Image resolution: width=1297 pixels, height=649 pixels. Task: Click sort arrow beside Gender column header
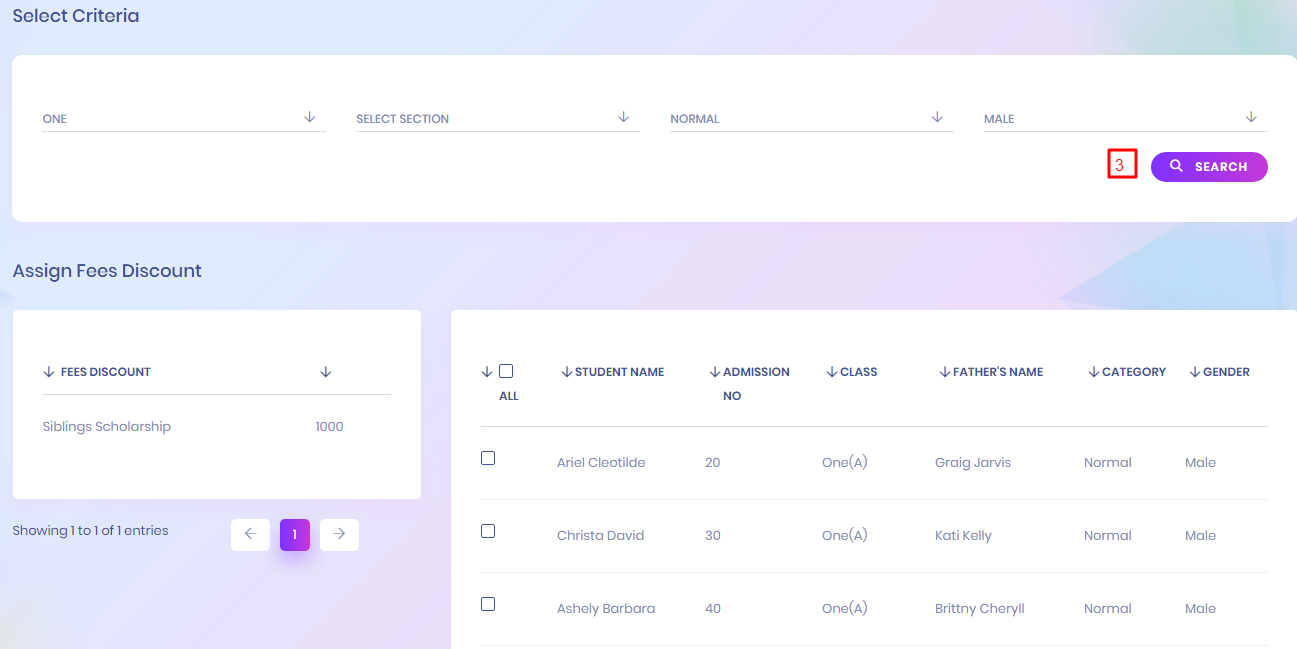(x=1194, y=372)
